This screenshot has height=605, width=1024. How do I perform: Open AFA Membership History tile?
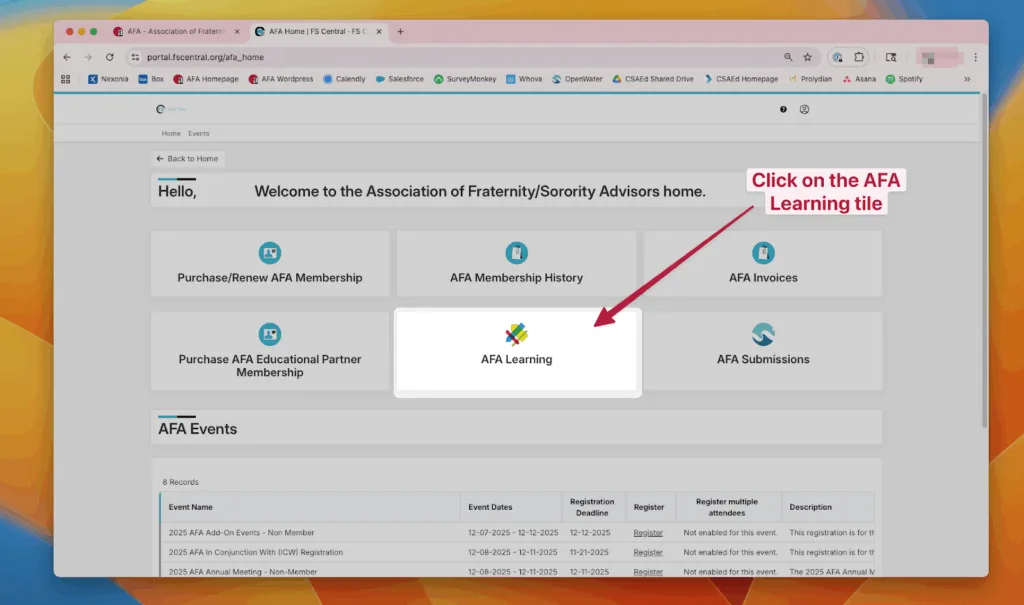(x=516, y=263)
